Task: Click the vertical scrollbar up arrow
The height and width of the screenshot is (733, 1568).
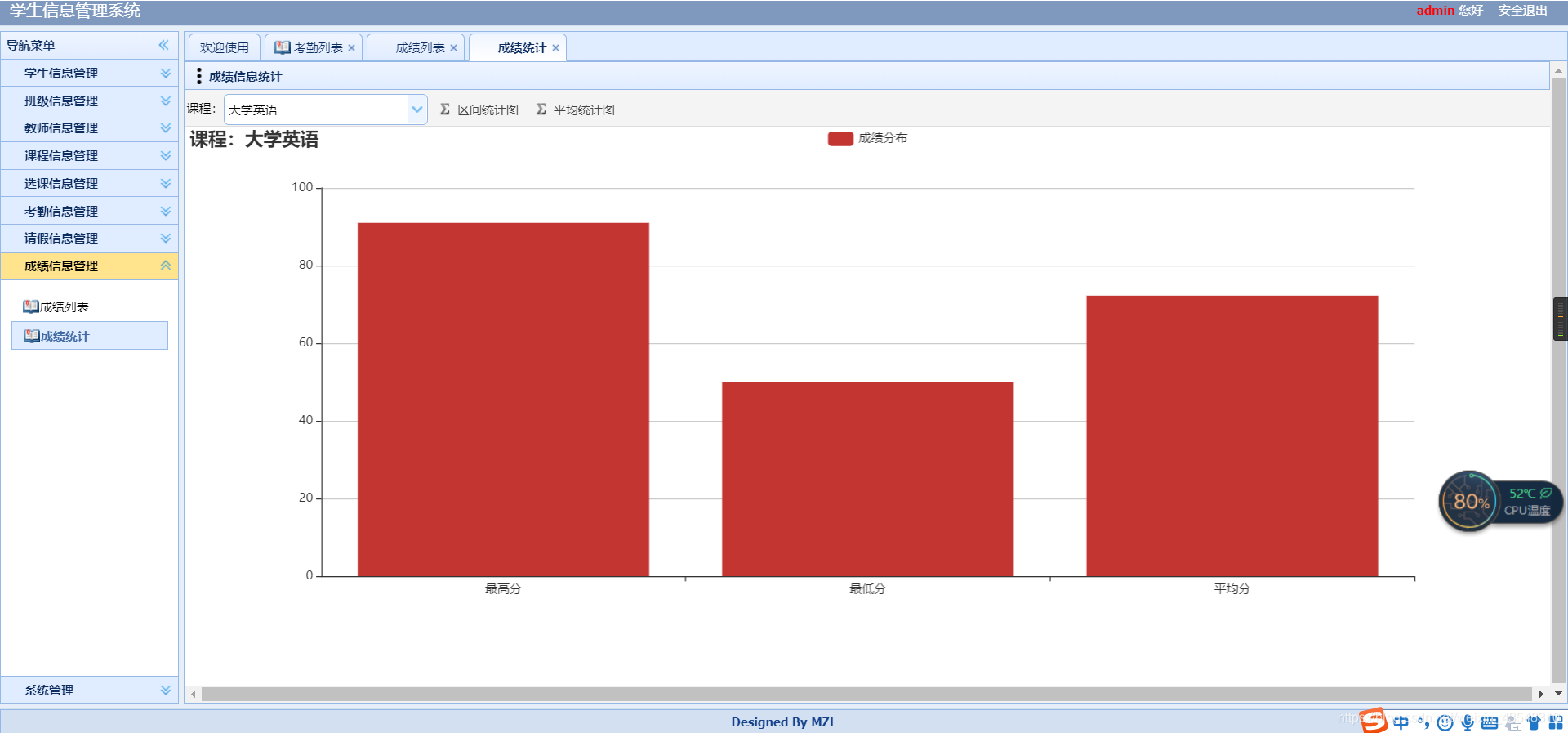Action: (1558, 72)
